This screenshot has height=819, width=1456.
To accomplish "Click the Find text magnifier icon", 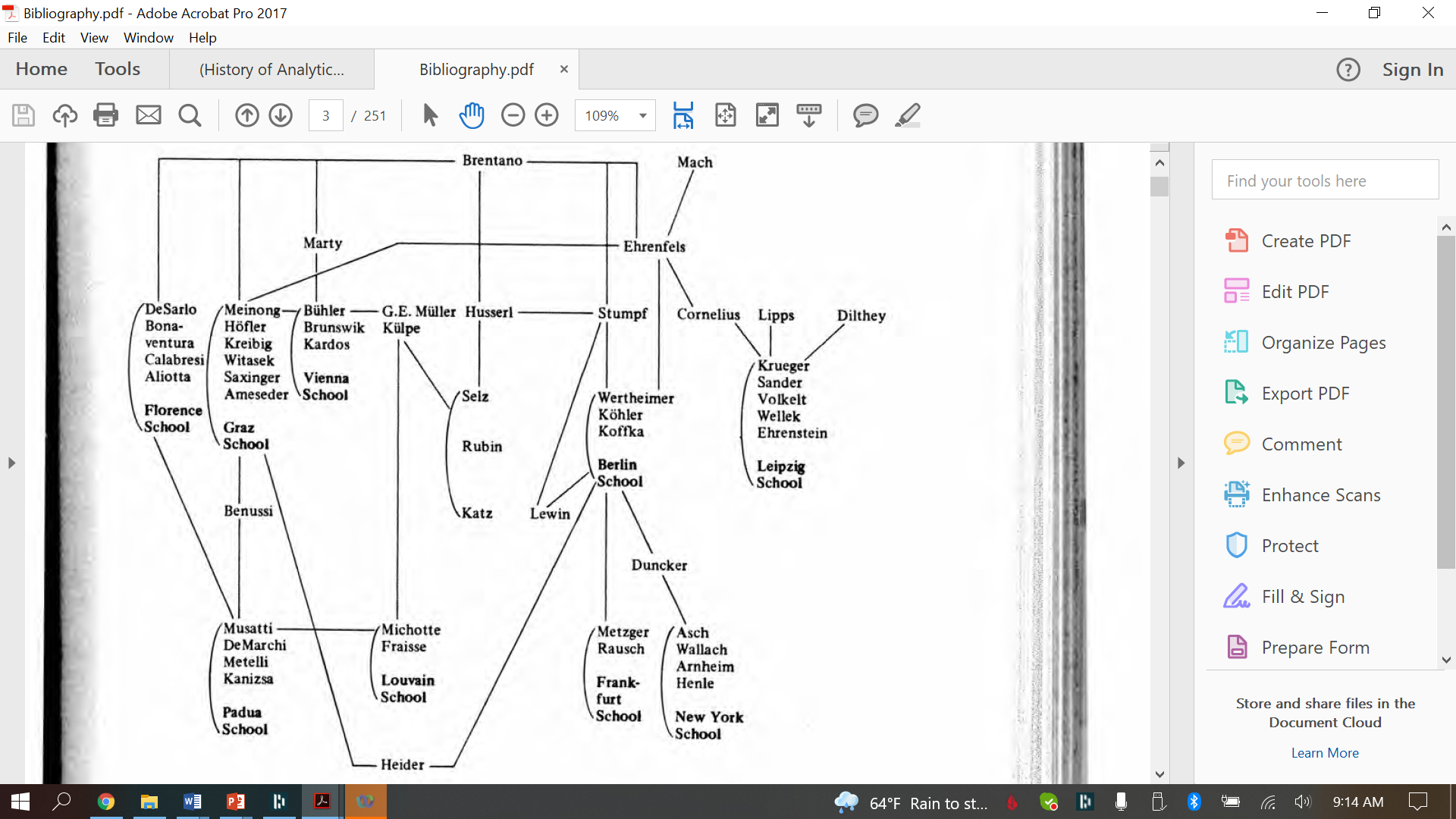I will [190, 115].
